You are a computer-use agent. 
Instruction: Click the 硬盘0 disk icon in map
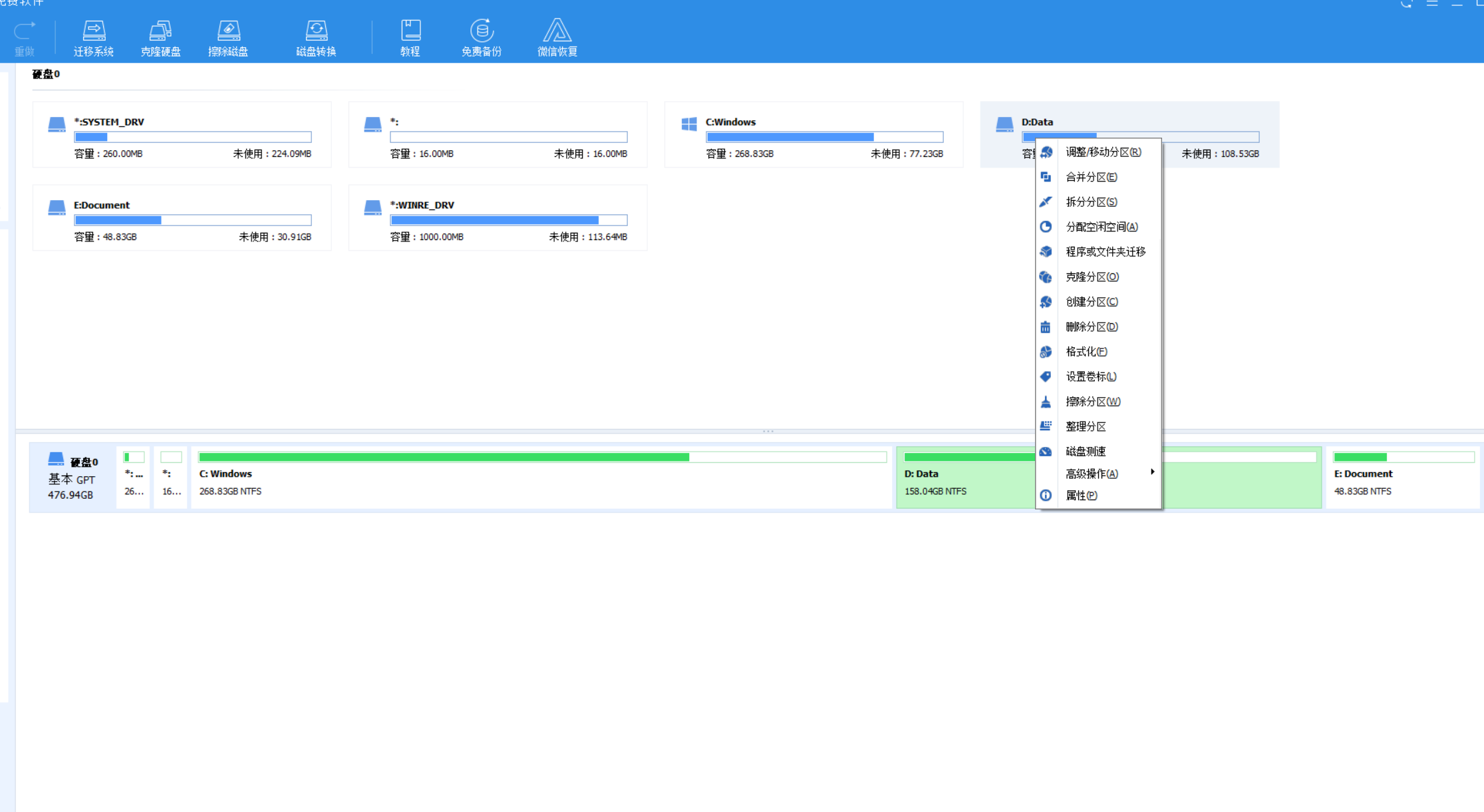tap(56, 459)
